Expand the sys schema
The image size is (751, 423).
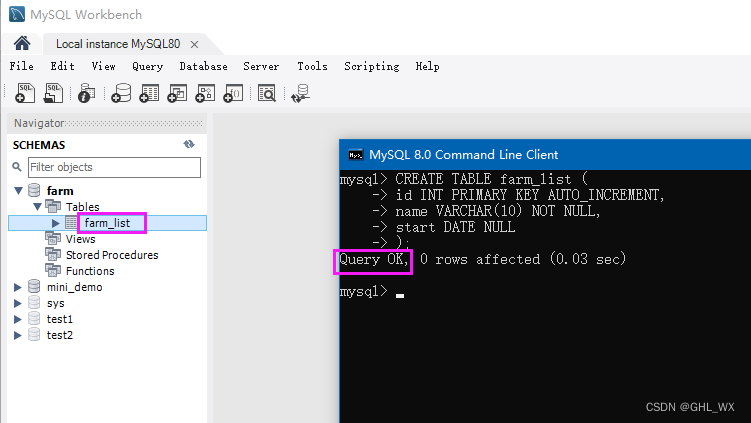click(18, 303)
